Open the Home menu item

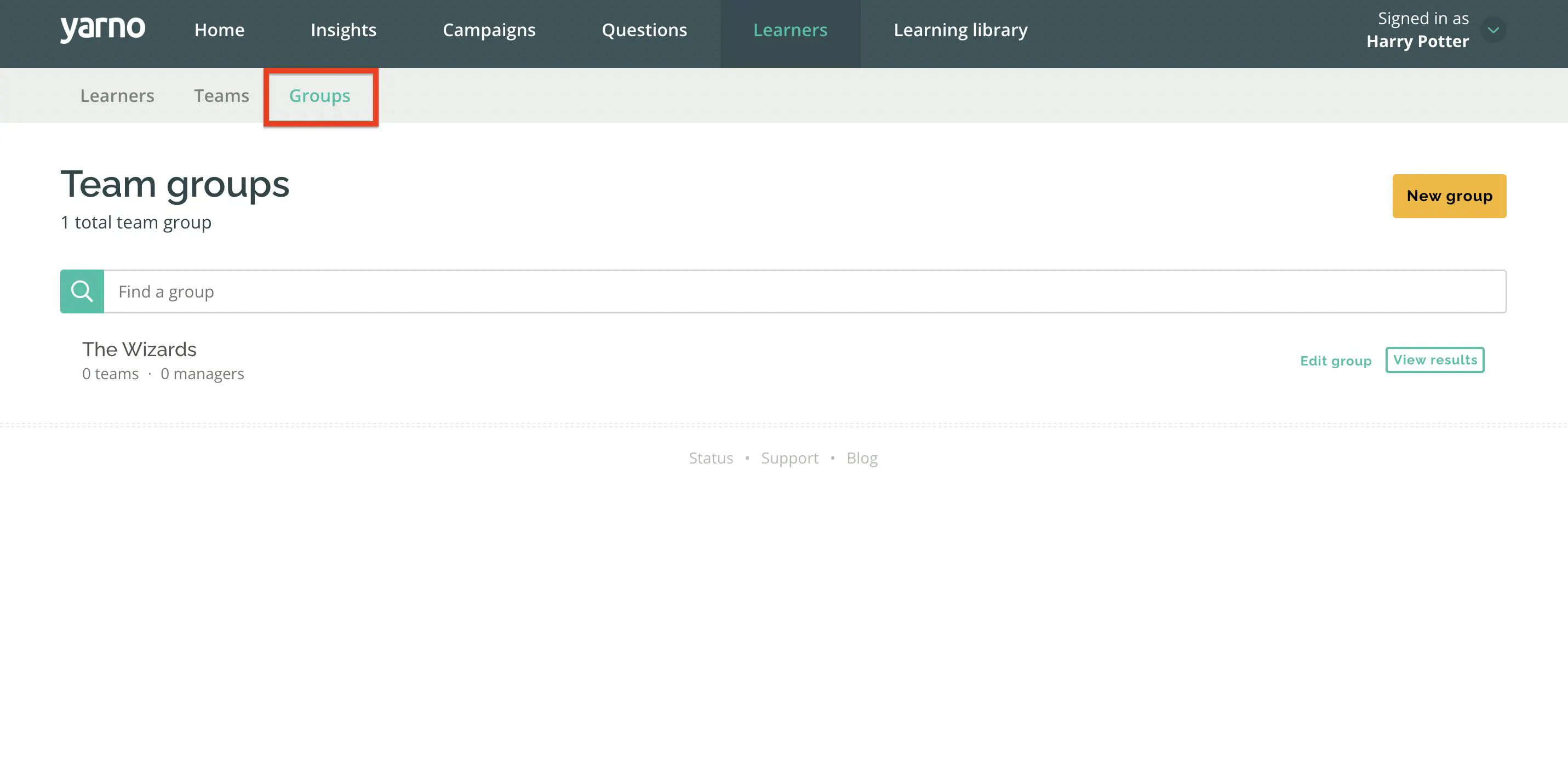(x=219, y=30)
